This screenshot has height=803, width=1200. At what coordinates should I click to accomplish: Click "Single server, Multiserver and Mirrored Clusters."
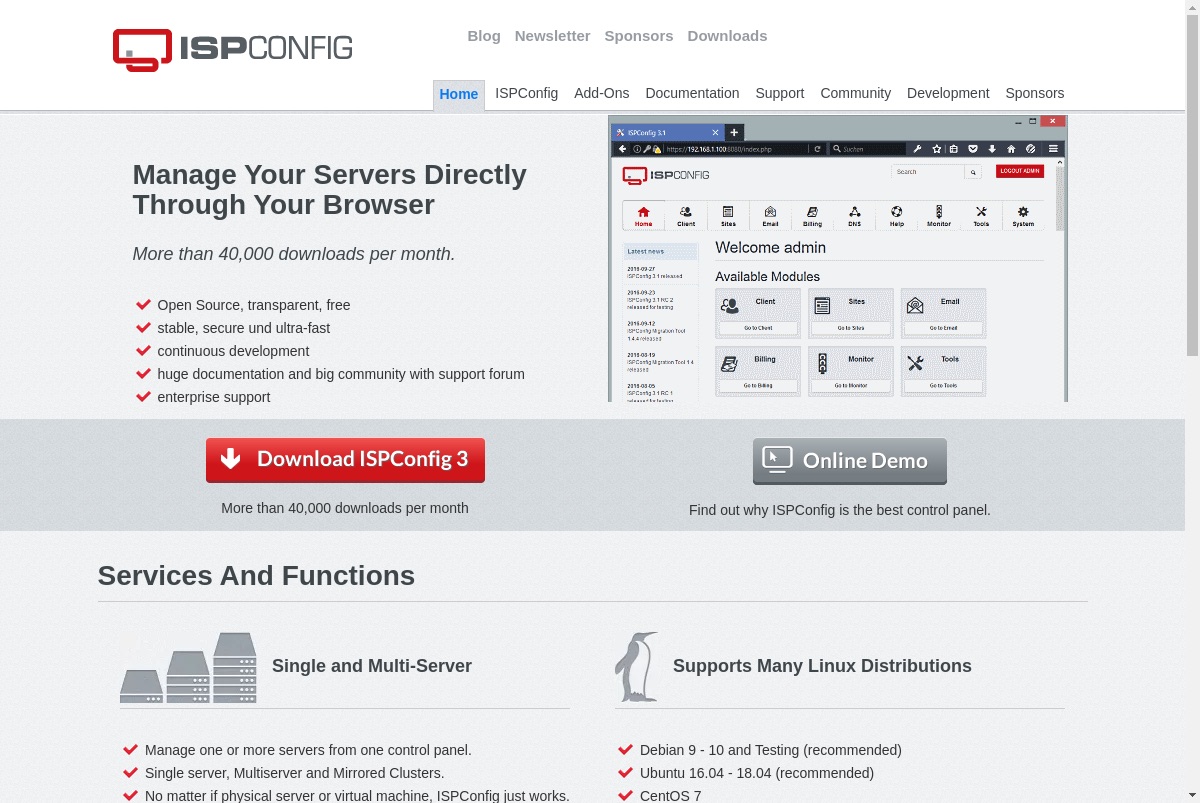(x=295, y=773)
